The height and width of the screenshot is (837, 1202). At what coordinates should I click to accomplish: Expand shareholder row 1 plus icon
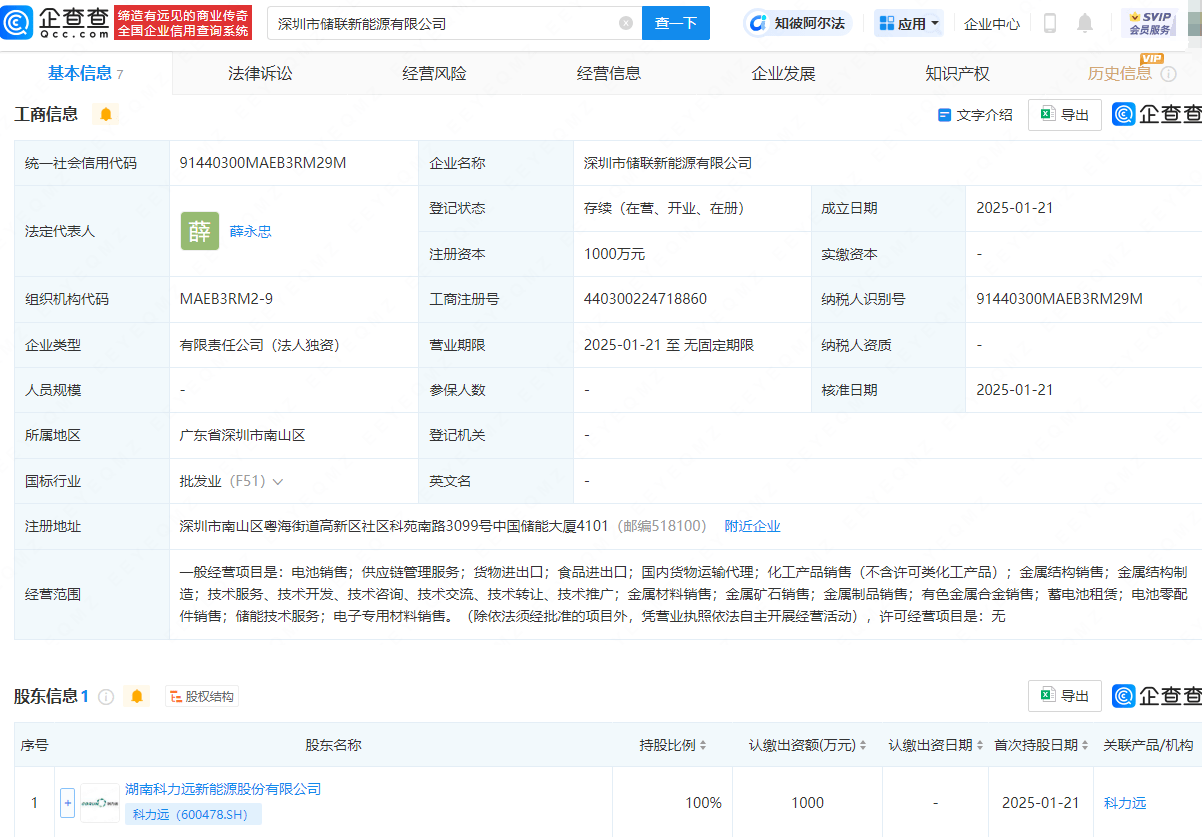tap(68, 802)
